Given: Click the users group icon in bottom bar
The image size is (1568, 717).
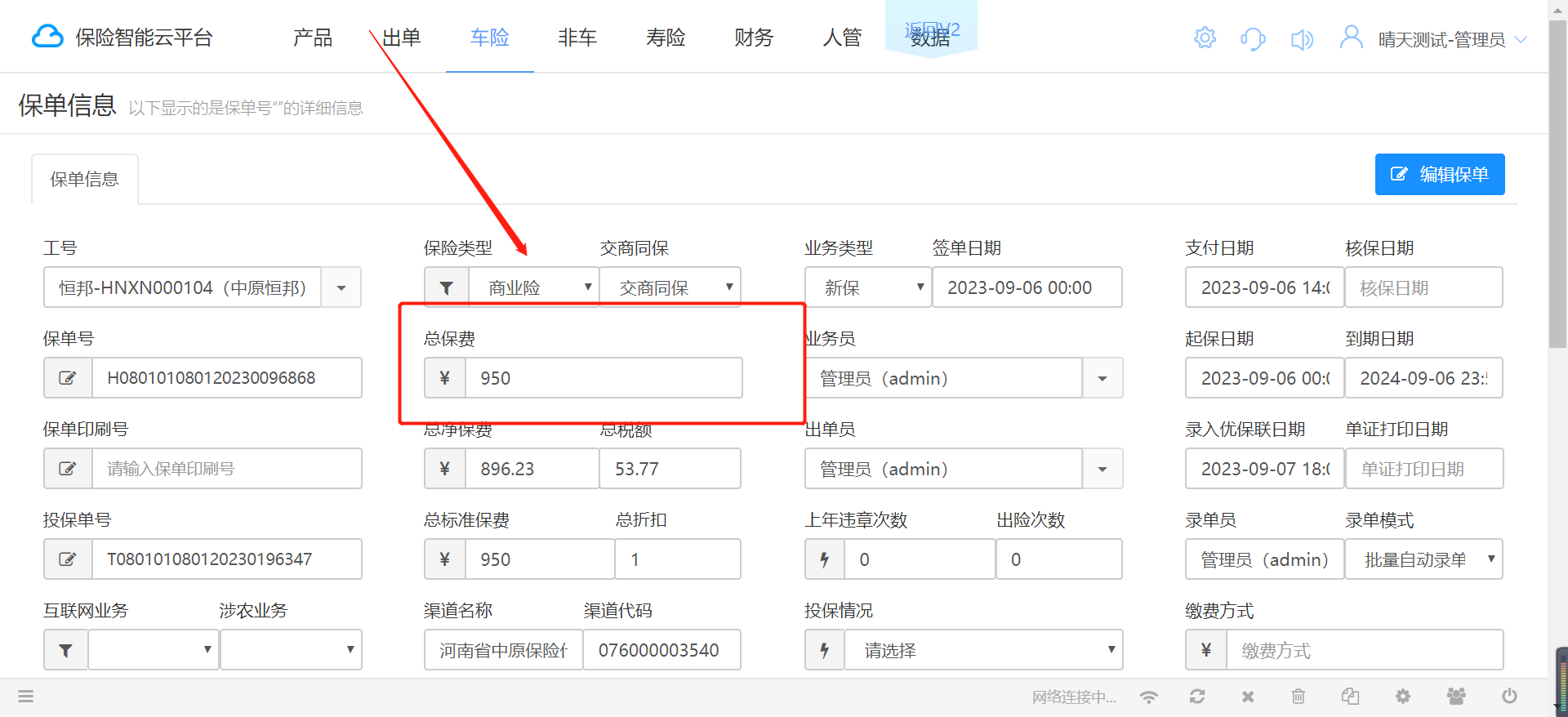Looking at the screenshot, I should 1456,696.
